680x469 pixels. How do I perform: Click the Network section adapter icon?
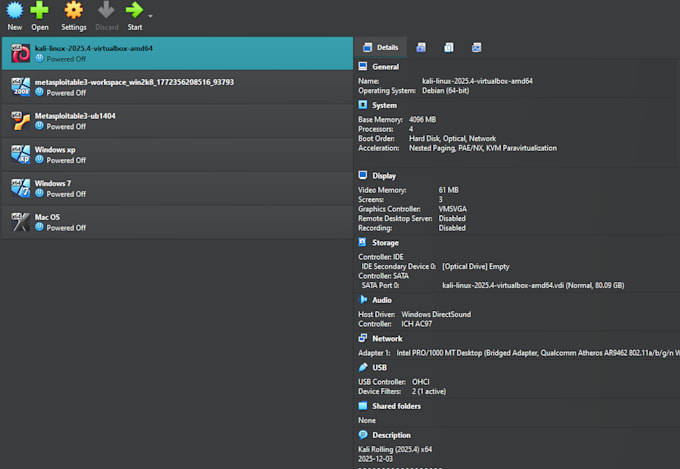[363, 338]
